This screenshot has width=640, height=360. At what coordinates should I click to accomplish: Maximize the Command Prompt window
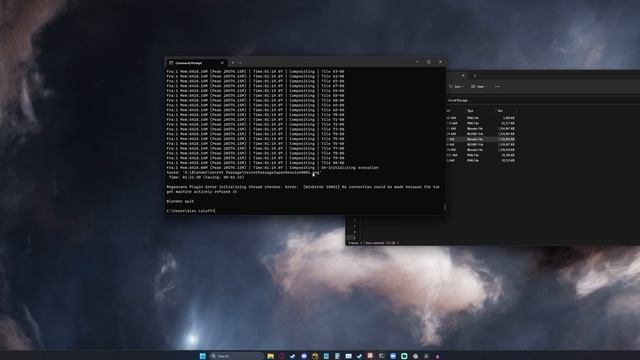[429, 62]
